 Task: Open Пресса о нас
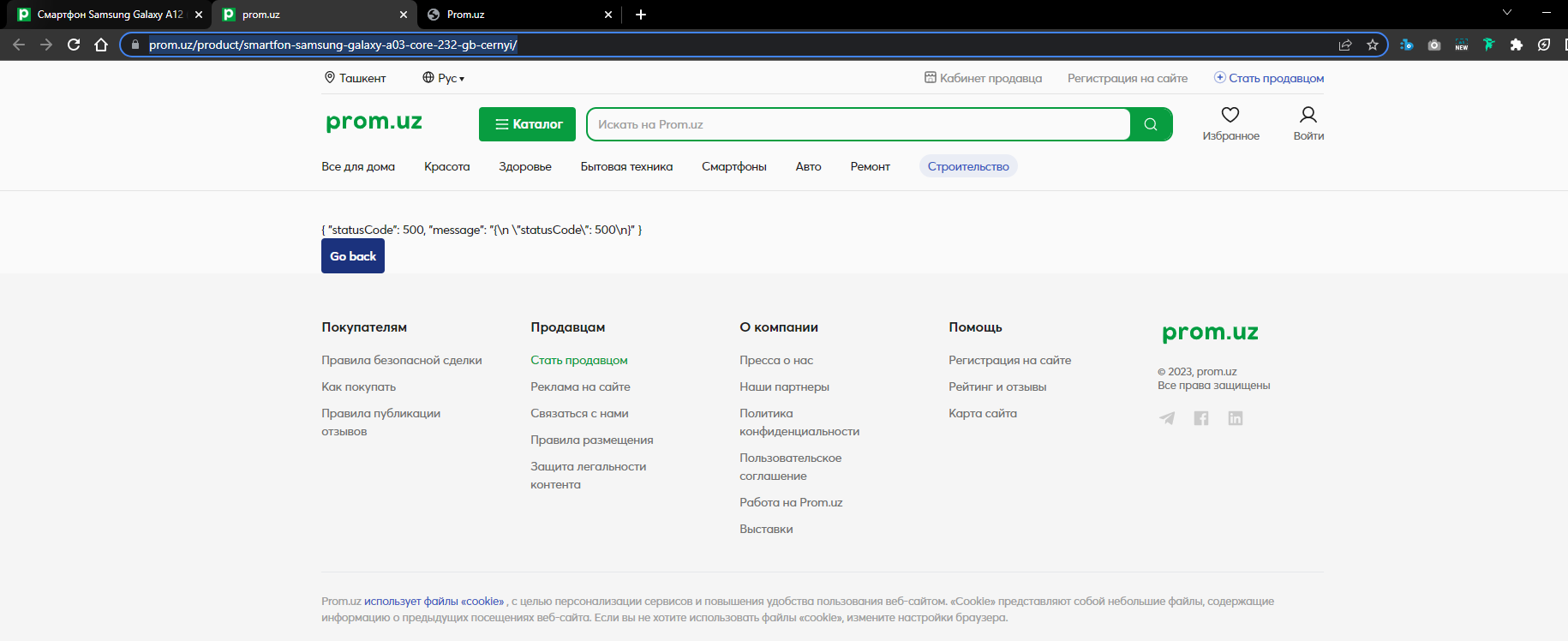(x=776, y=360)
